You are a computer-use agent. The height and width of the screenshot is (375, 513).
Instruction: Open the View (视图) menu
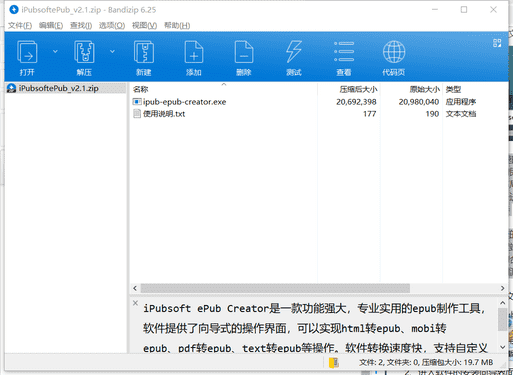point(144,25)
